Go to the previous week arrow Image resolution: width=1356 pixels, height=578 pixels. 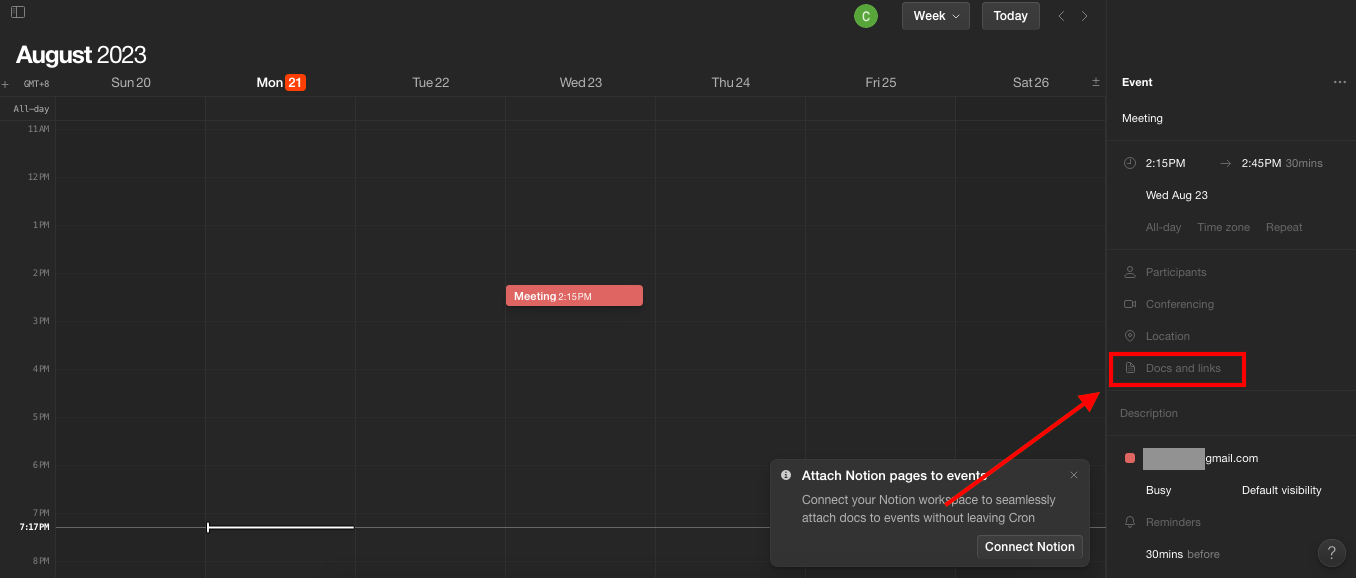(1061, 16)
